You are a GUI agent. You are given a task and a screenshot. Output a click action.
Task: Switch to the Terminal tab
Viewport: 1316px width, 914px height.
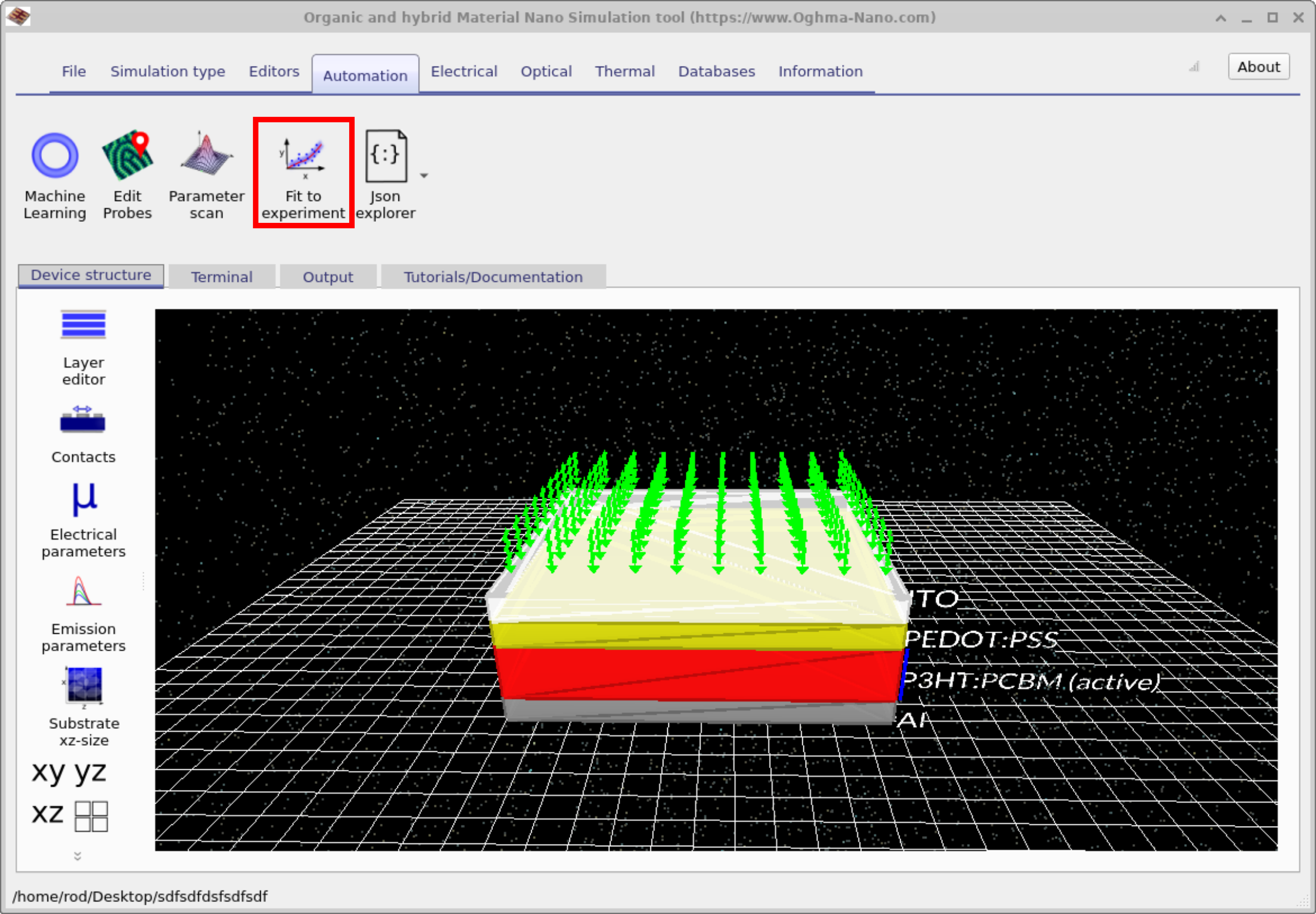[222, 276]
